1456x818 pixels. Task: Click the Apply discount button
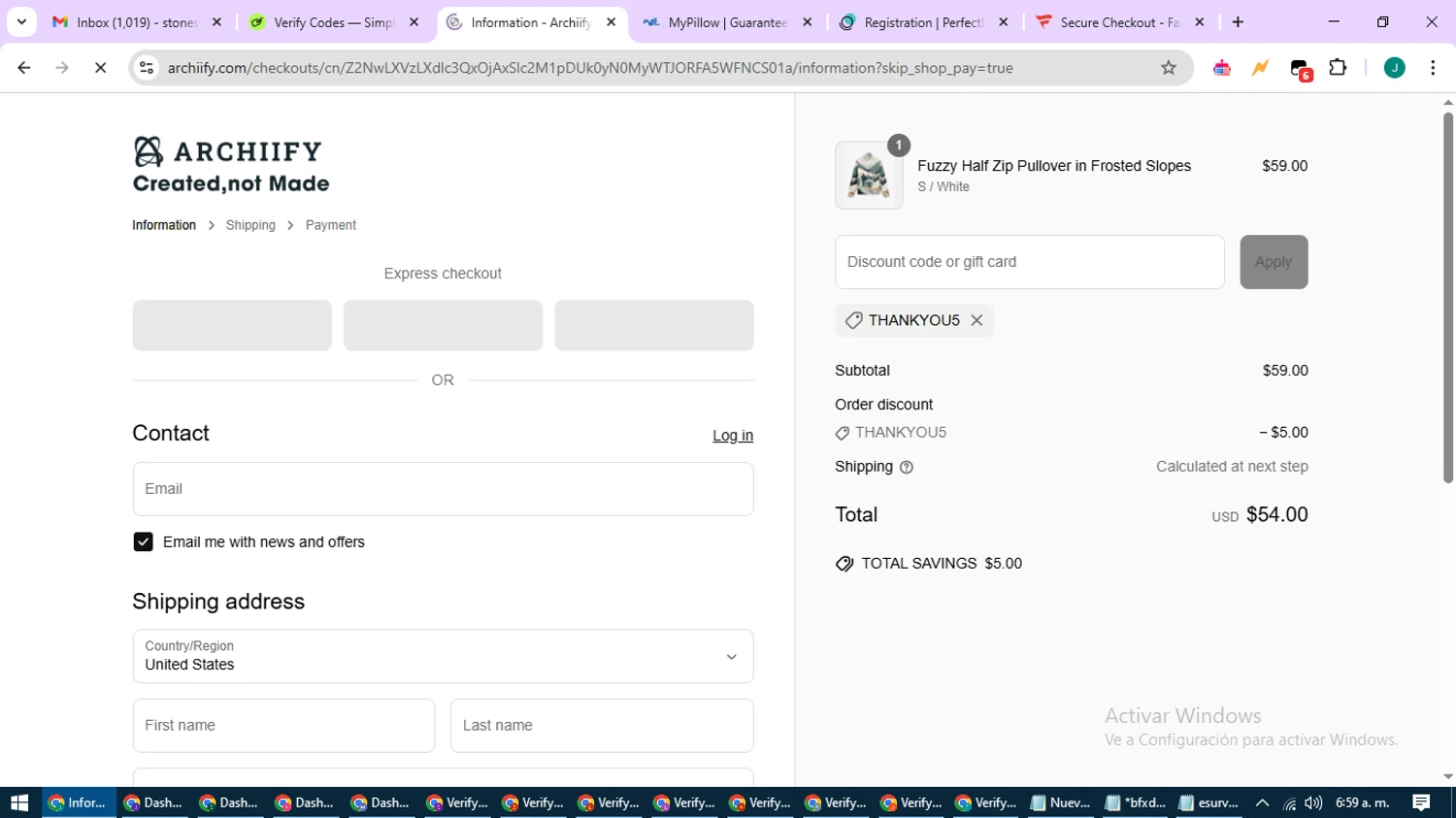pyautogui.click(x=1274, y=262)
